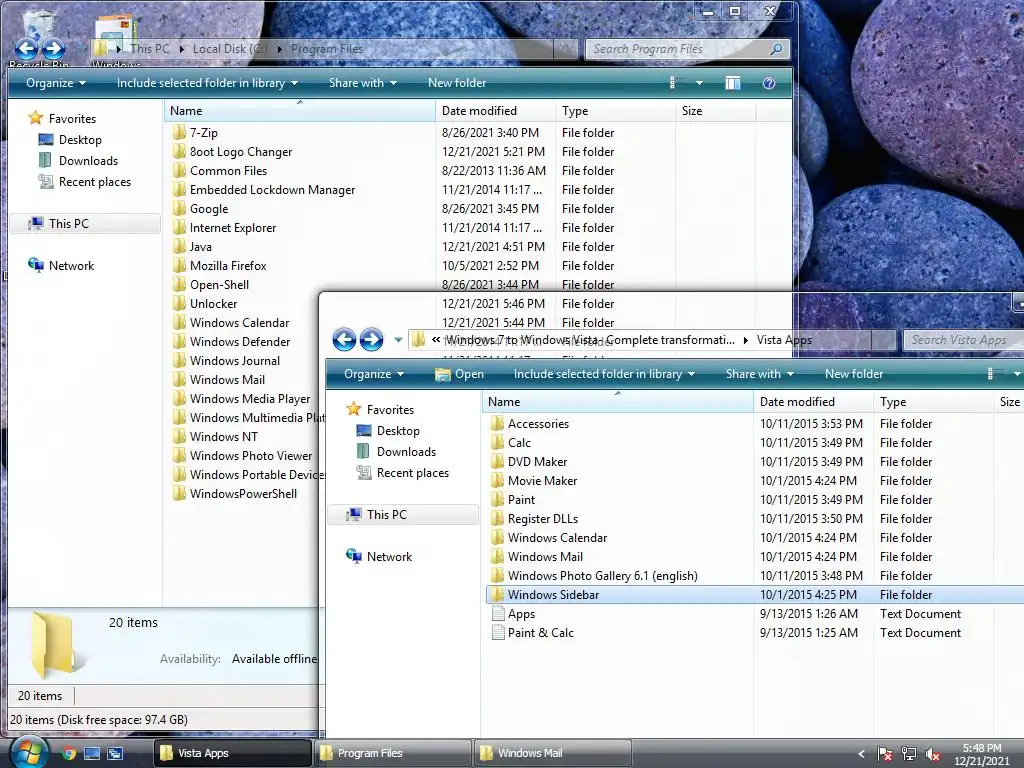
Task: Sort by Name column in Program Files
Action: click(x=299, y=111)
